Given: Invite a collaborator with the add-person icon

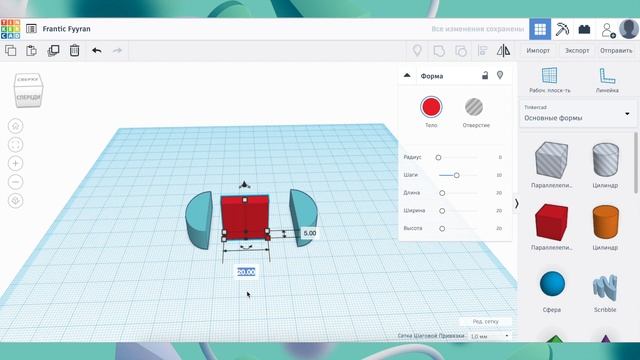Looking at the screenshot, I should [x=608, y=30].
